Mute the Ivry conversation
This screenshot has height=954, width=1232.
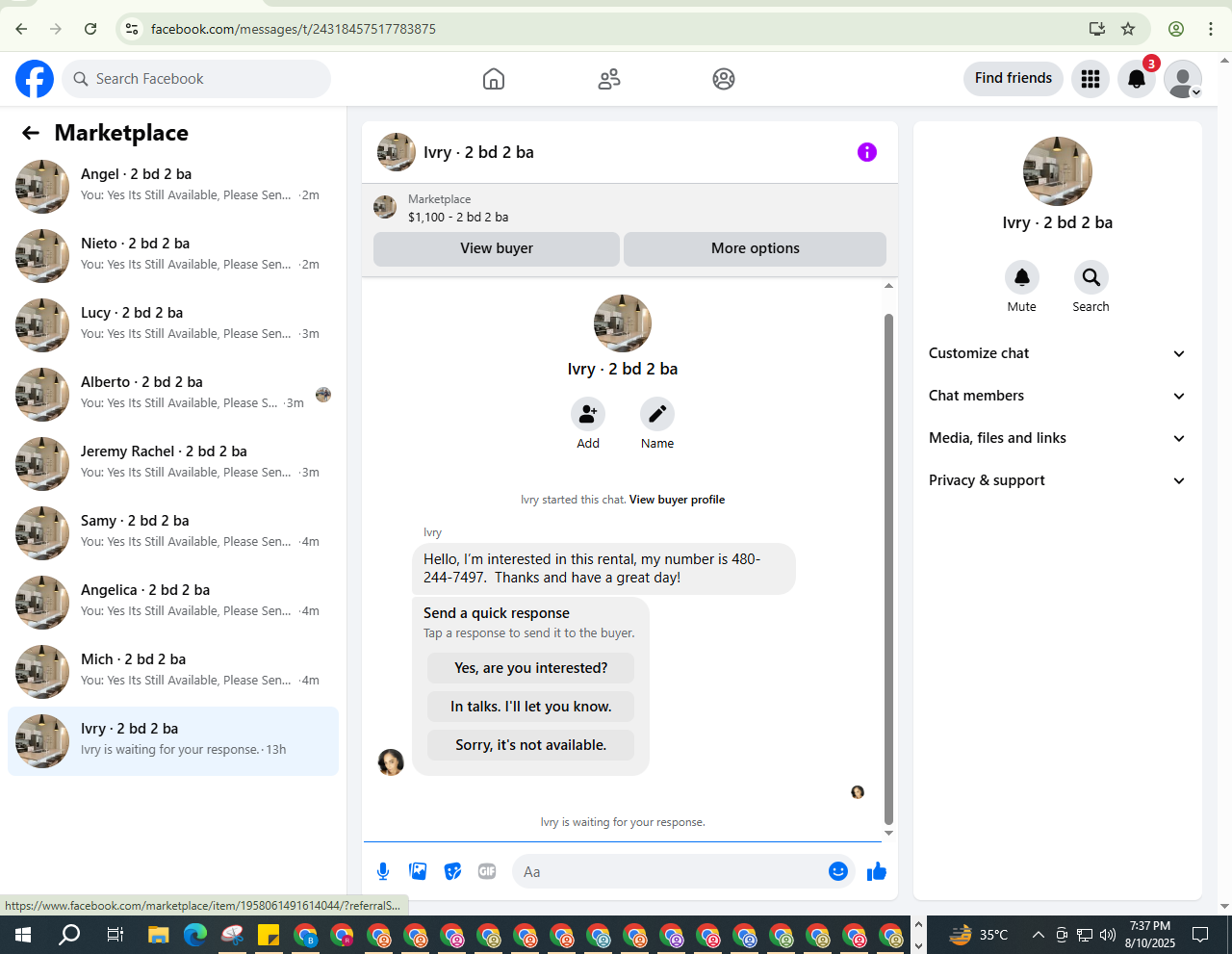click(x=1022, y=277)
